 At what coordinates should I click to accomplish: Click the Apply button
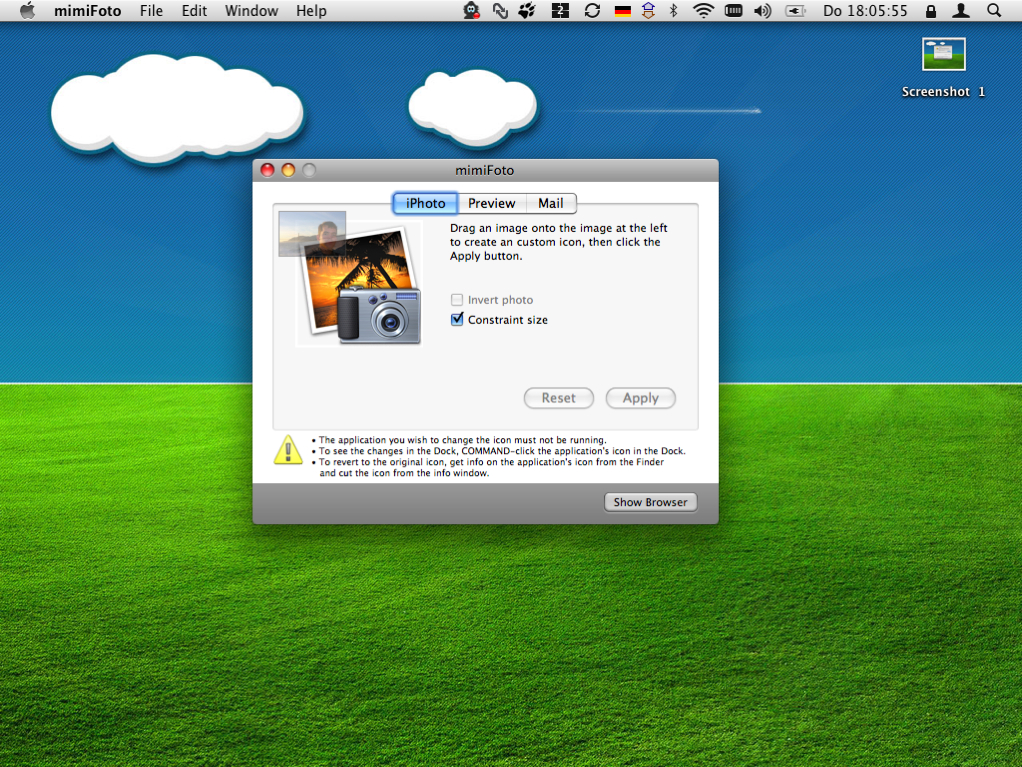coord(641,398)
